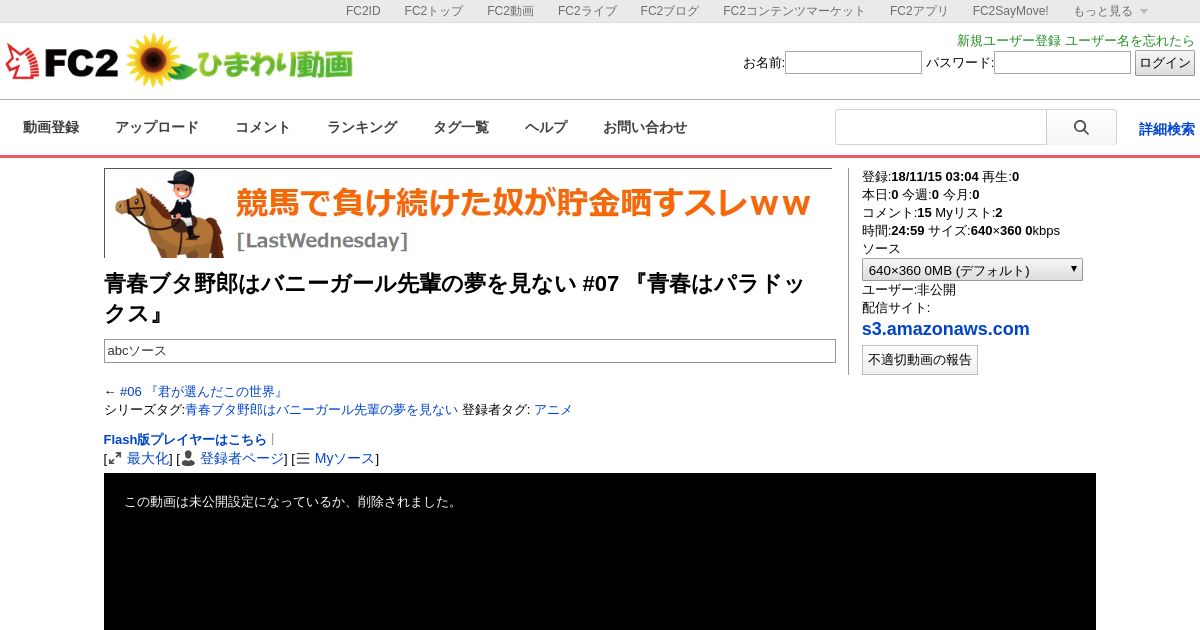Go to FC2トップ
Image resolution: width=1200 pixels, height=630 pixels.
click(x=433, y=11)
